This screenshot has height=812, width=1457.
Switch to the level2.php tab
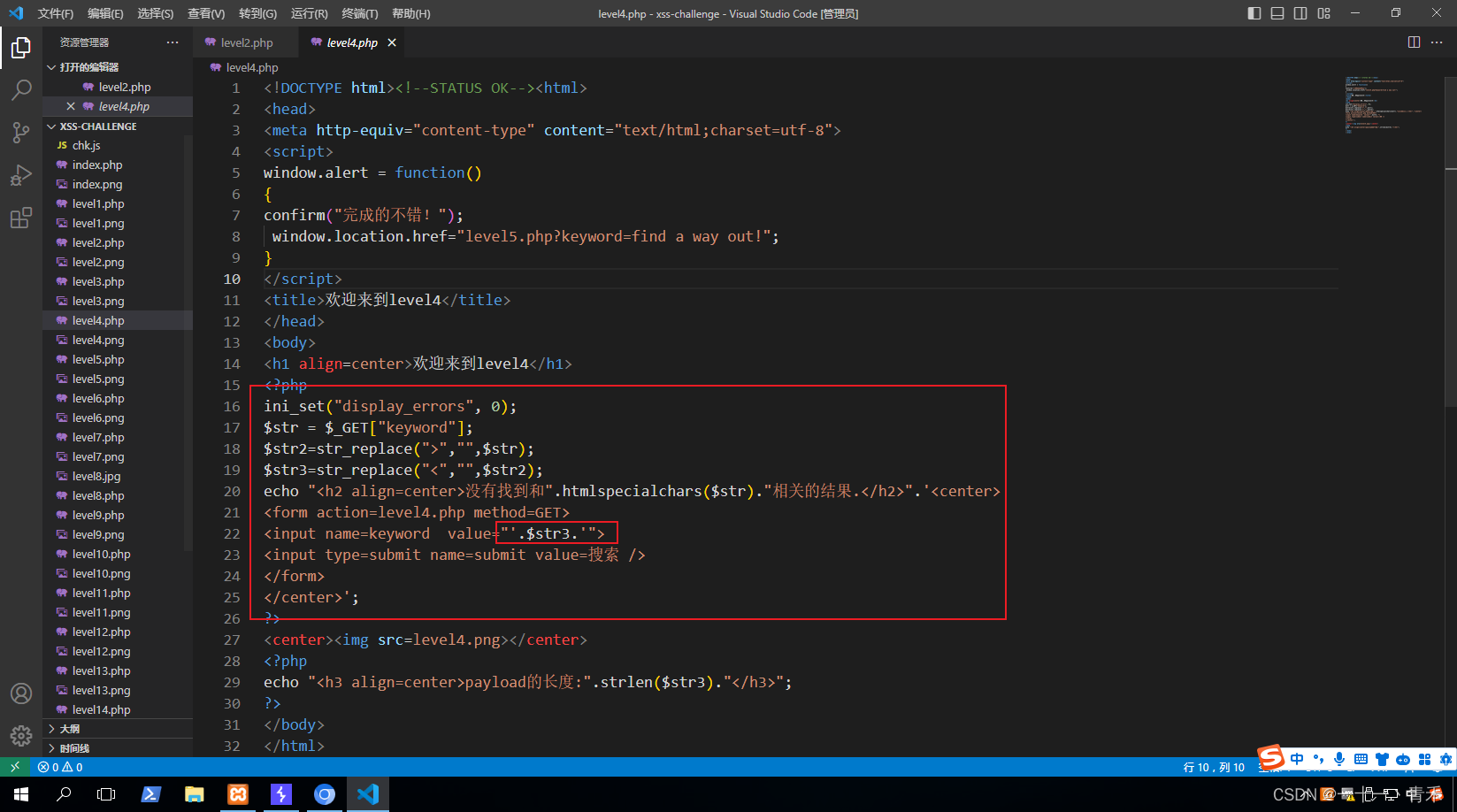coord(246,42)
